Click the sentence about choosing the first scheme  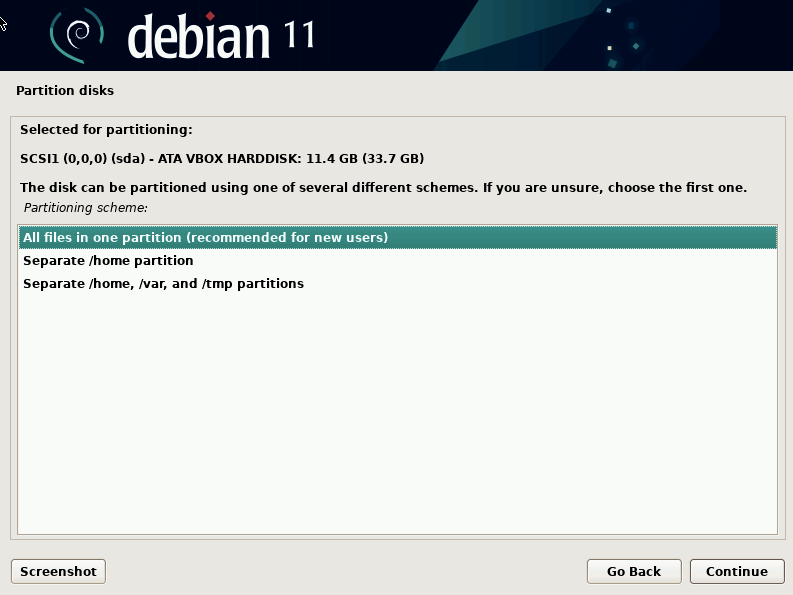383,188
